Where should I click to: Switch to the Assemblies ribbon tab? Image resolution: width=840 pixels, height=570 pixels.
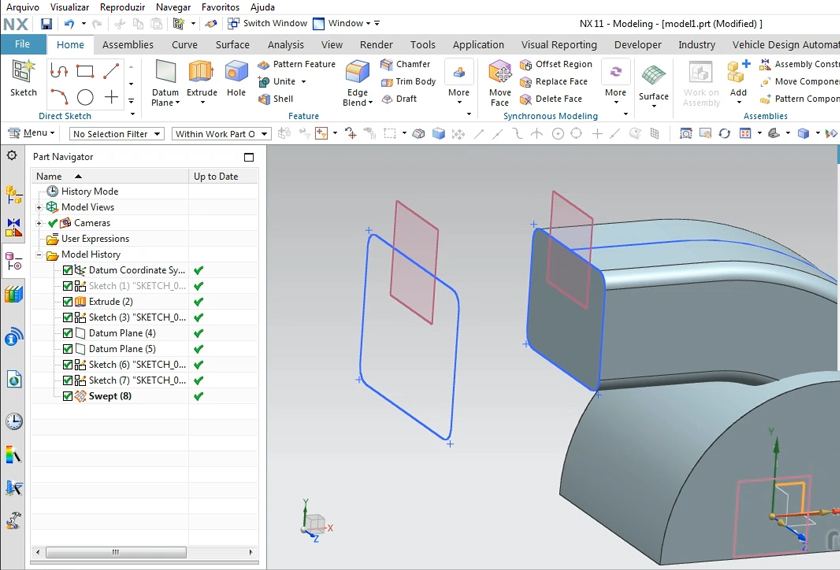coord(128,44)
